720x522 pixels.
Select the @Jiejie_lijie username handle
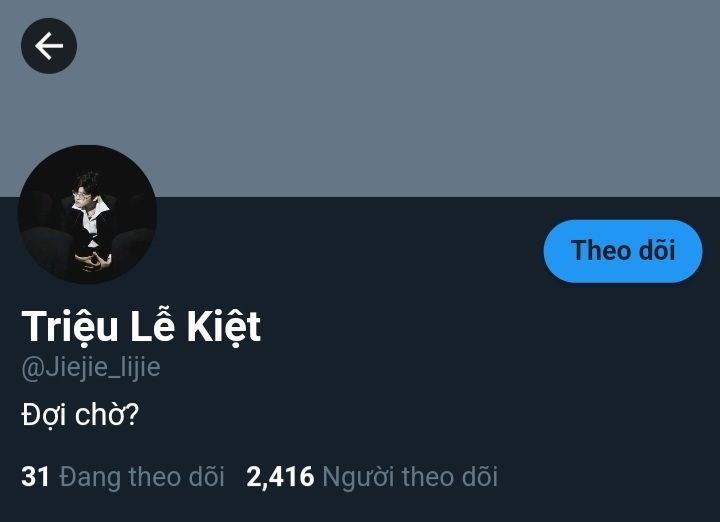[91, 368]
